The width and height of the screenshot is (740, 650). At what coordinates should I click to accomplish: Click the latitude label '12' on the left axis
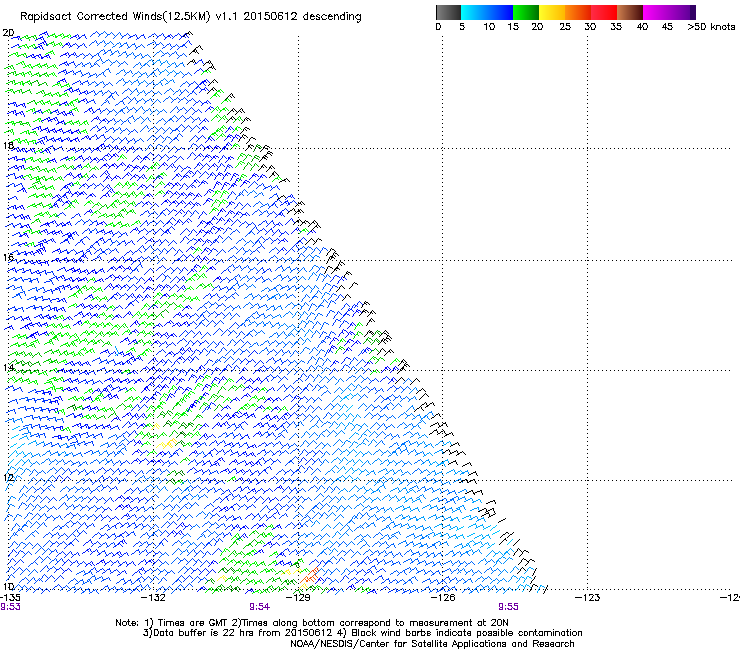click(8, 477)
